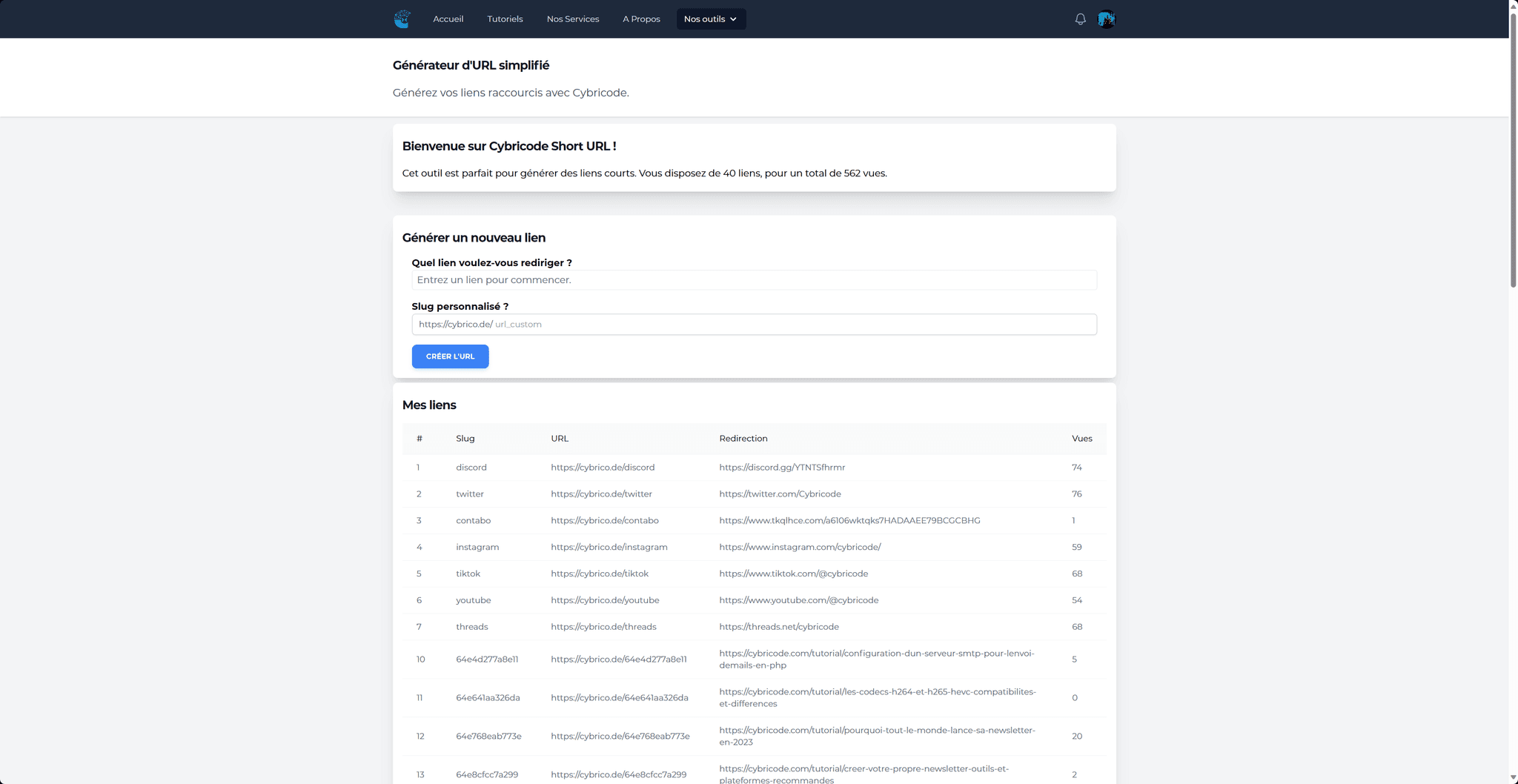The height and width of the screenshot is (784, 1518).
Task: Click the Cybricode logo icon
Action: point(402,19)
